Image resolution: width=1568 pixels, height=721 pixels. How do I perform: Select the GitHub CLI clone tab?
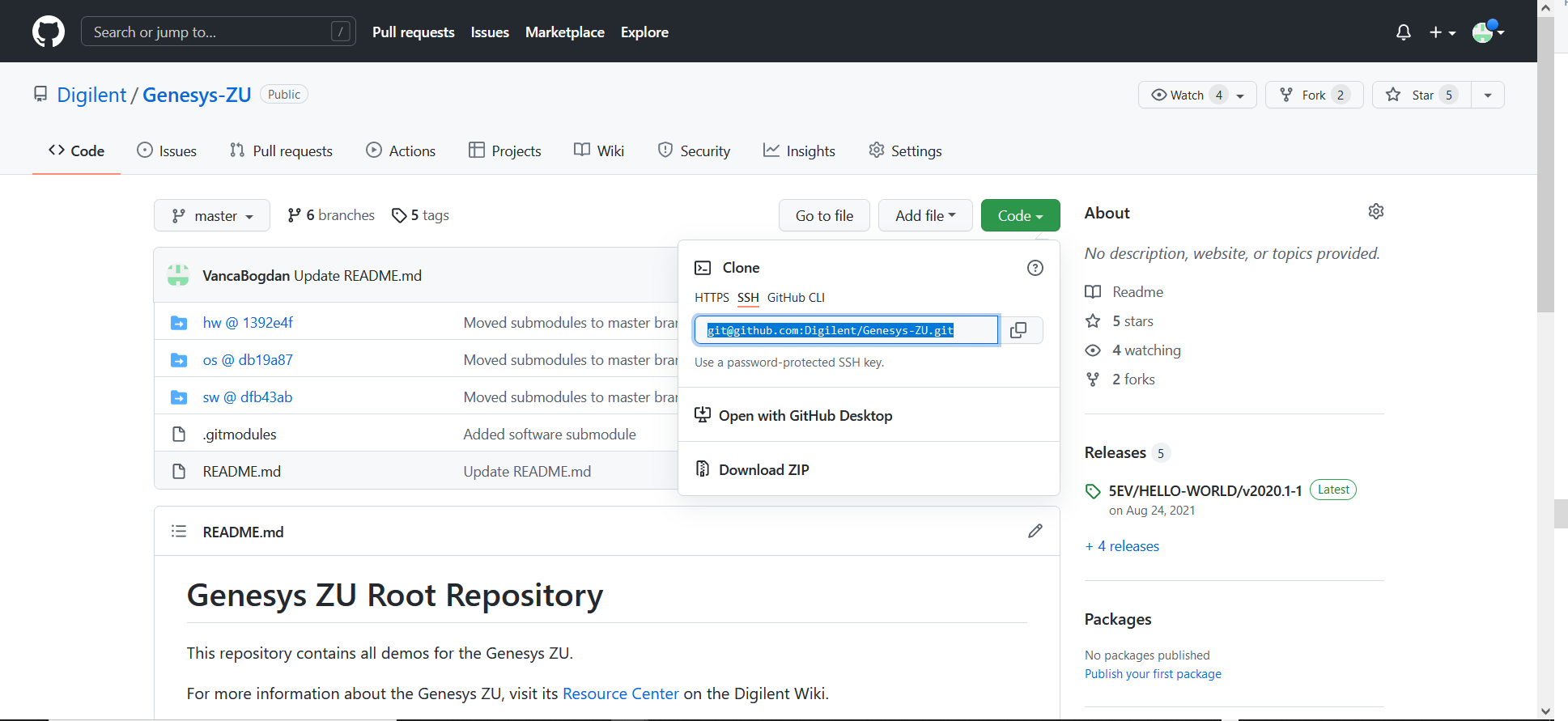coord(796,298)
